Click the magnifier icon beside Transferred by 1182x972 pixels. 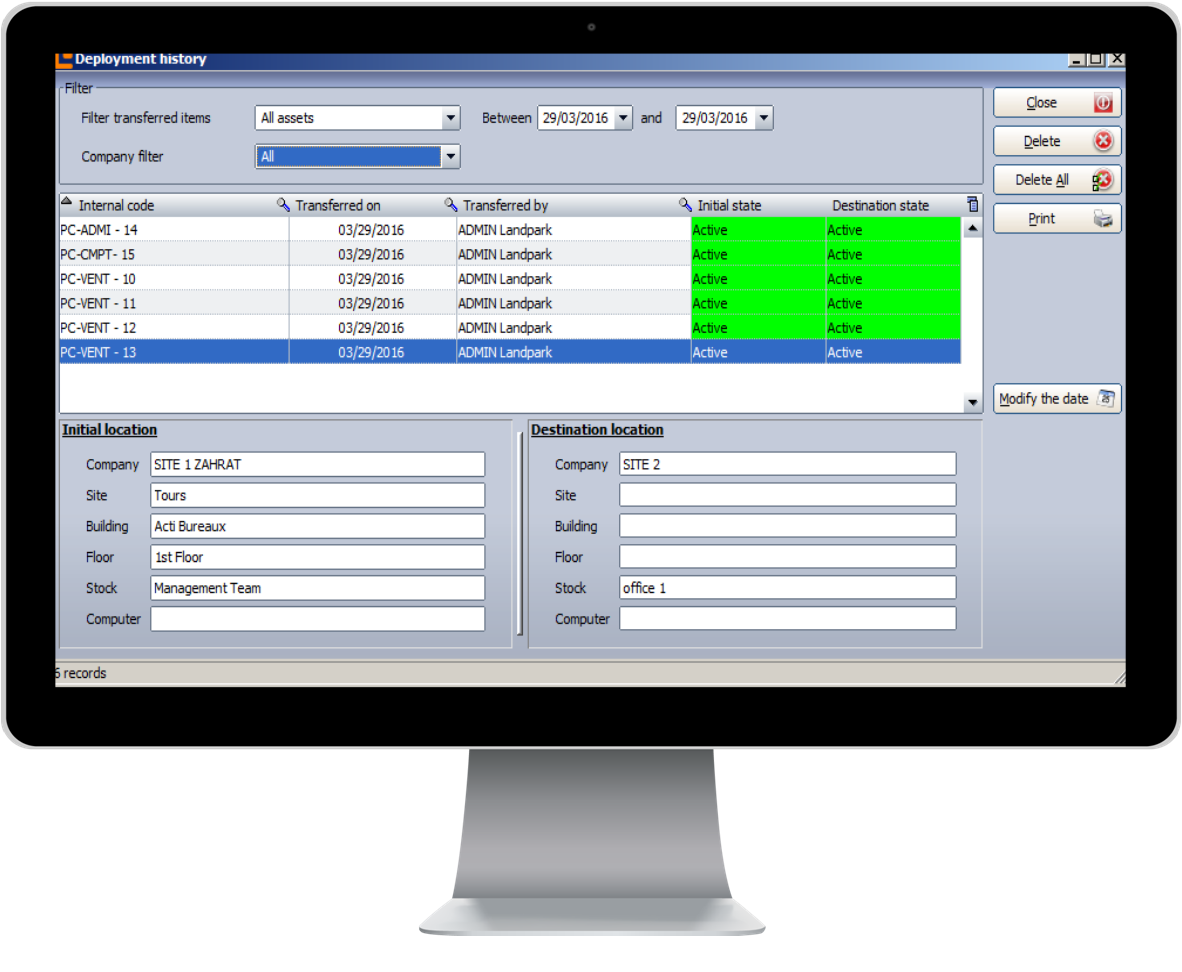(x=451, y=204)
